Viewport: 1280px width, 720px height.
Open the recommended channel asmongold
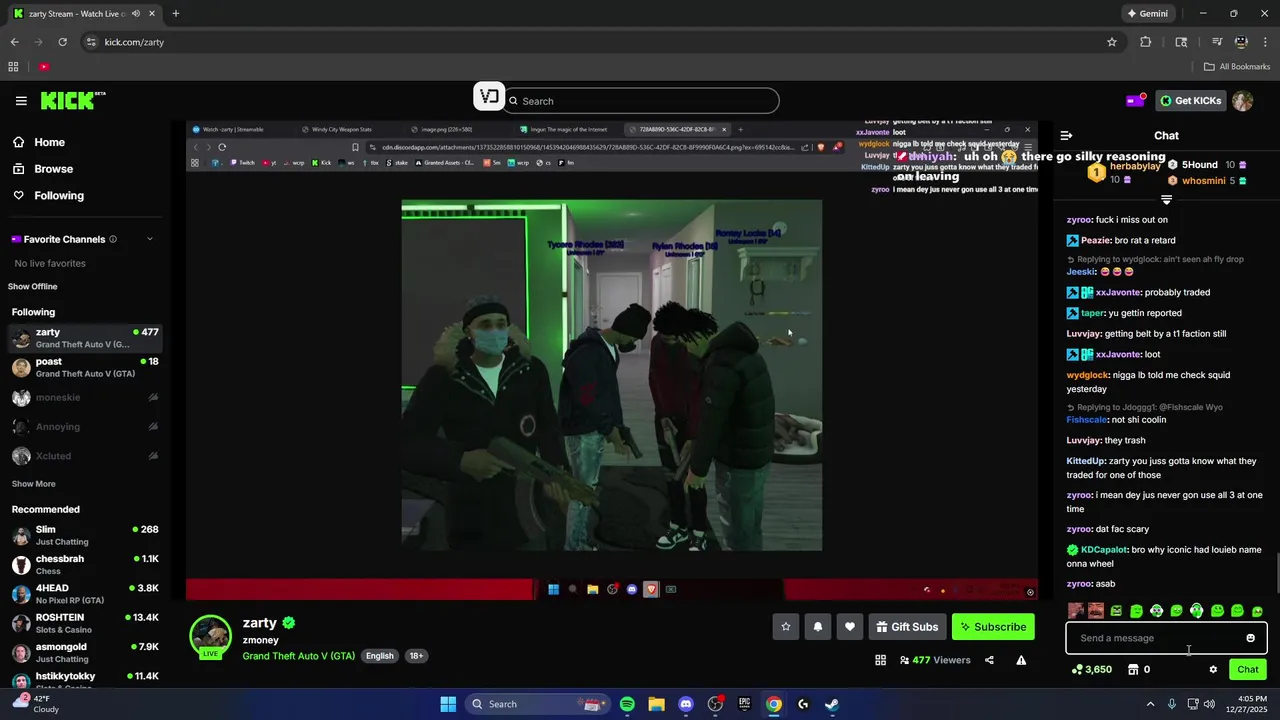click(x=85, y=653)
